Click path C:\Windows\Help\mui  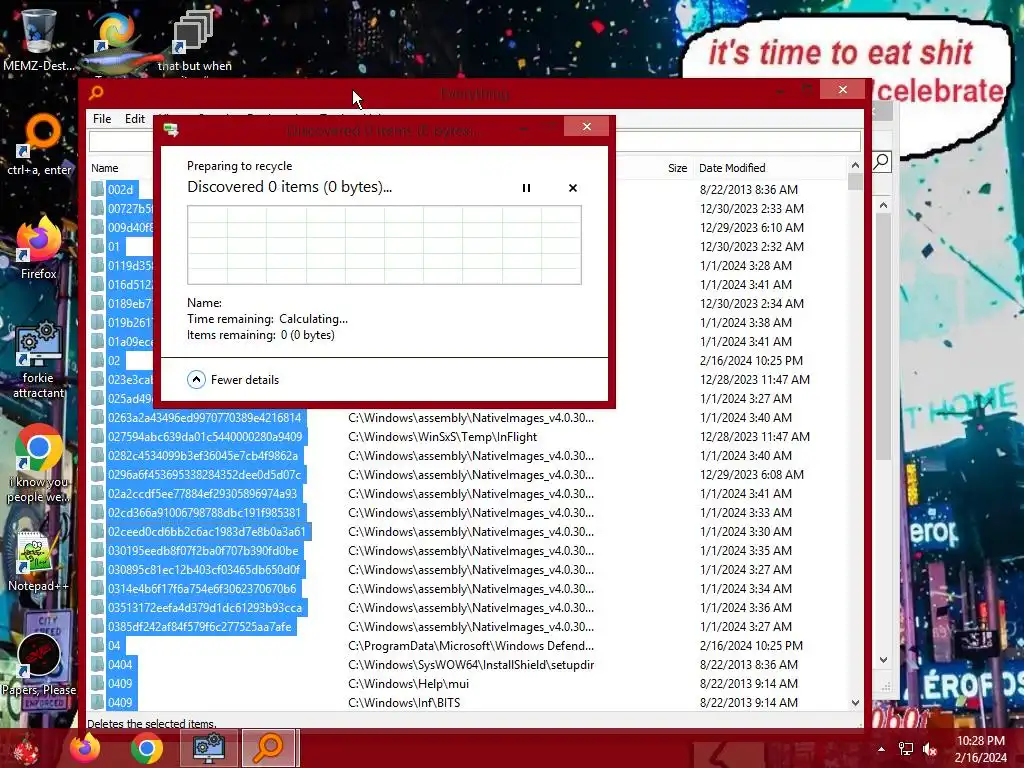point(408,683)
